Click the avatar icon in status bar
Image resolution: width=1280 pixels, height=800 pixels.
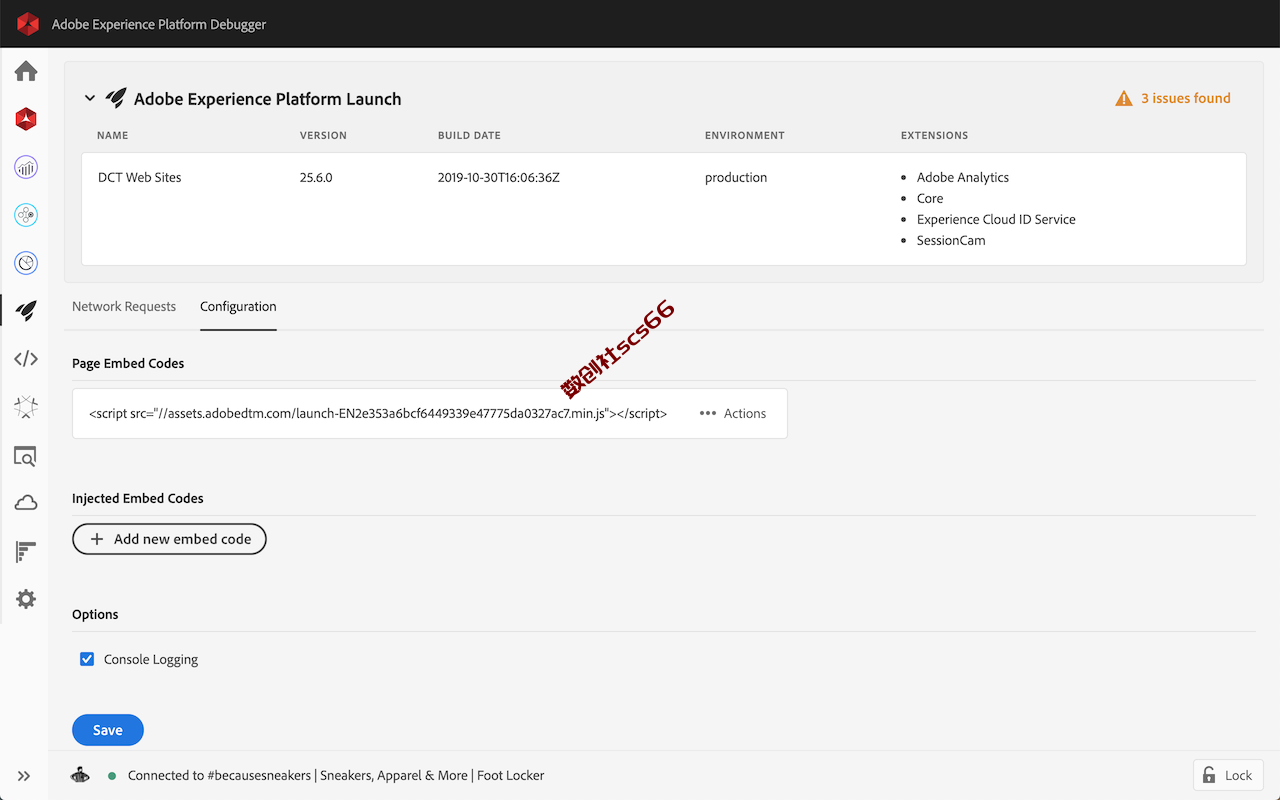tap(81, 775)
